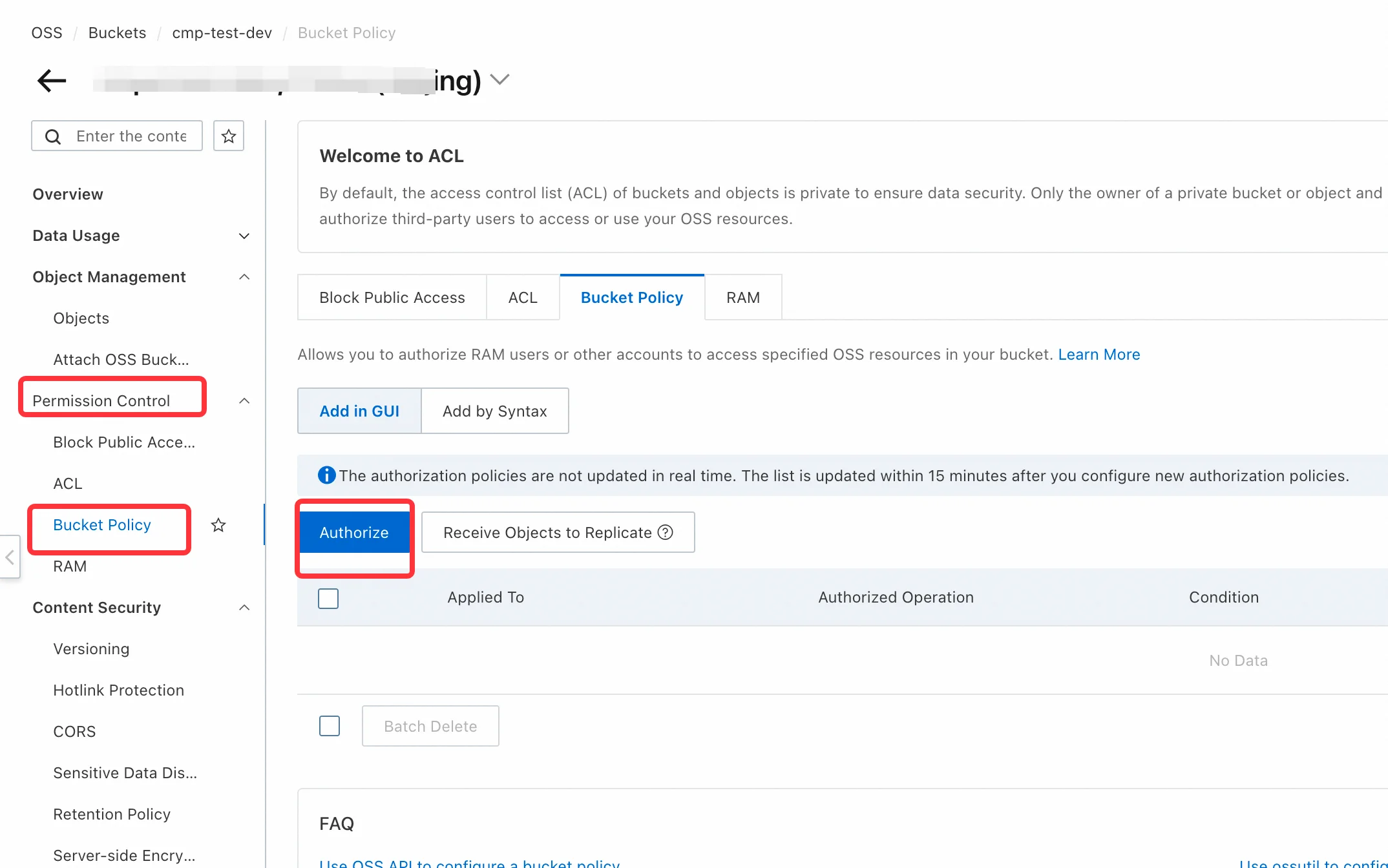Switch to the ACL tab
This screenshot has width=1388, height=868.
tap(523, 297)
